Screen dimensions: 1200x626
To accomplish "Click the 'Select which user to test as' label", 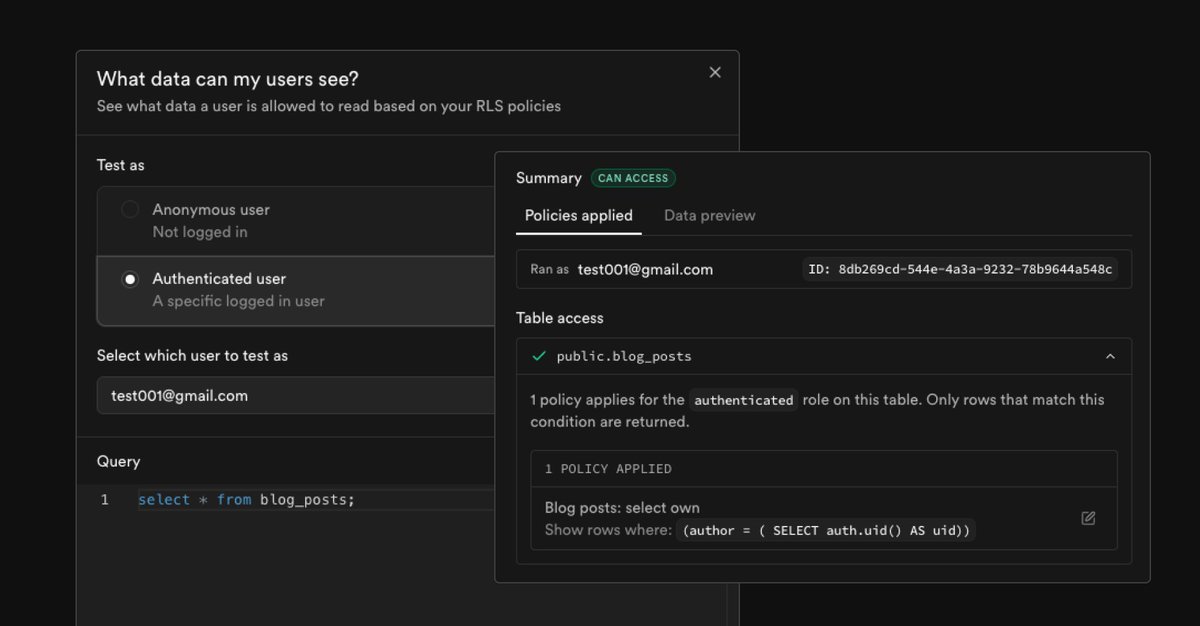I will pyautogui.click(x=192, y=355).
